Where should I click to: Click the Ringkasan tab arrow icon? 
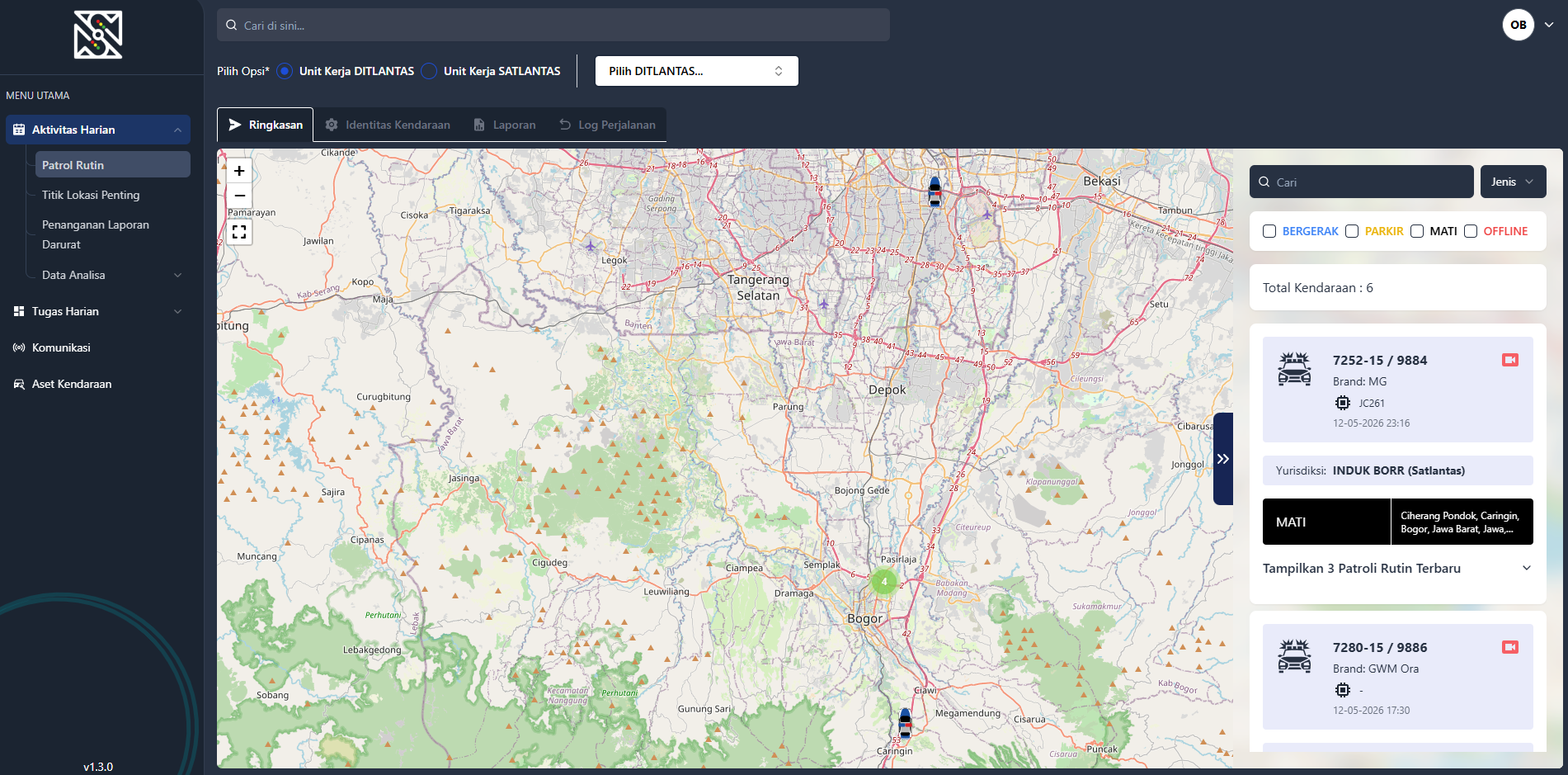point(235,125)
